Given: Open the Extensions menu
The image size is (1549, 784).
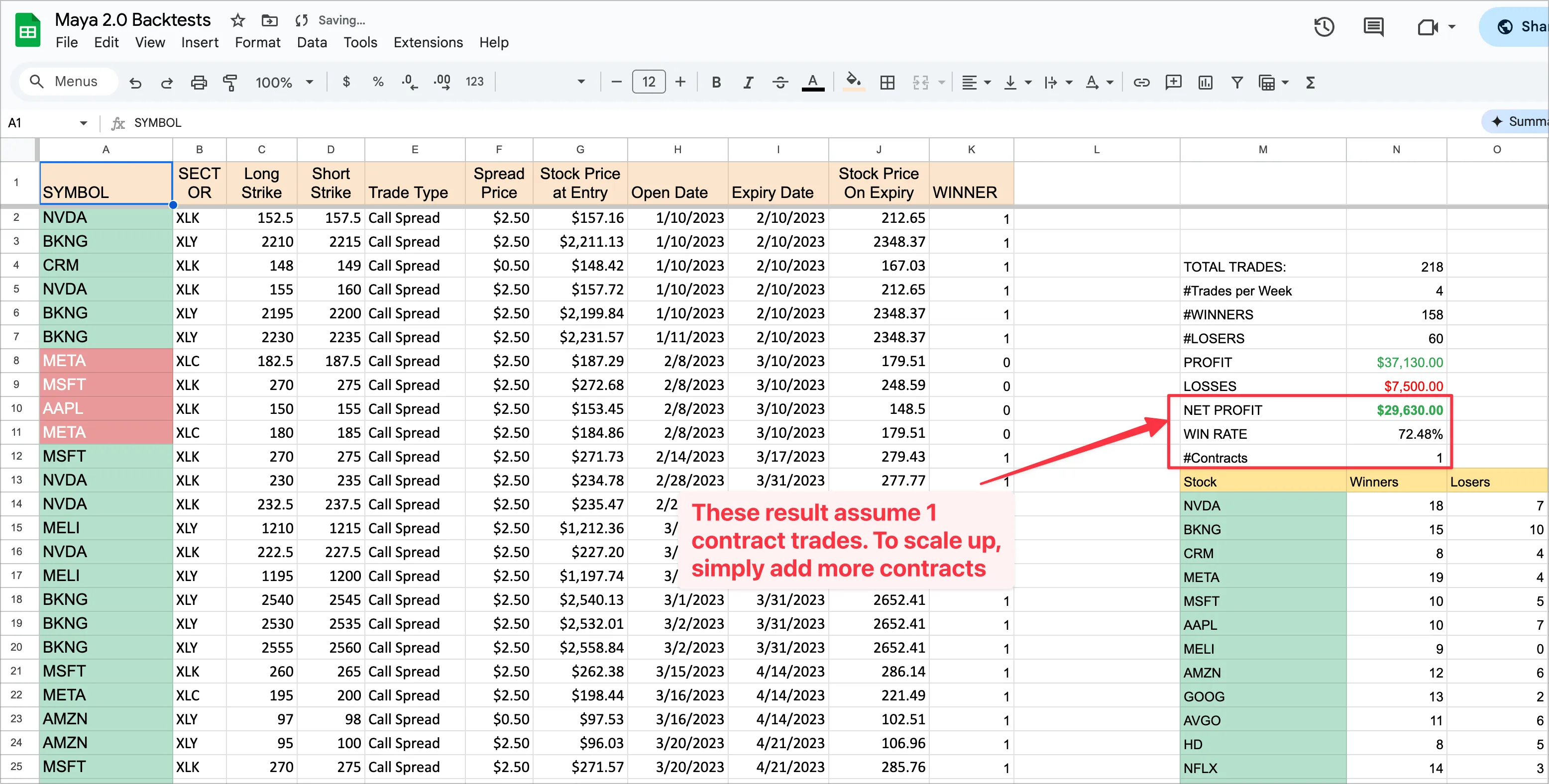Looking at the screenshot, I should (x=428, y=43).
